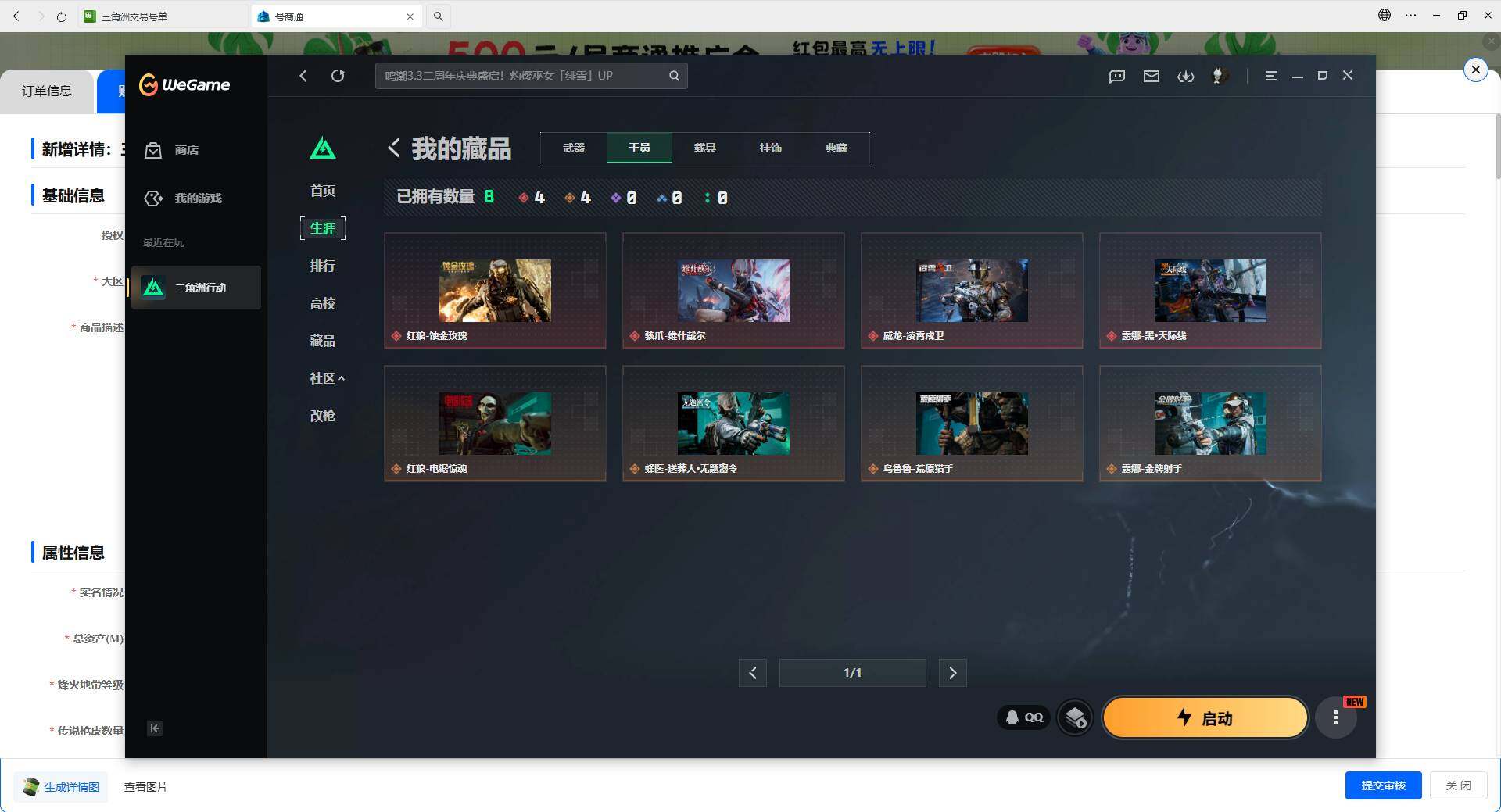Screen dimensions: 1501x812
Task: Select 乌鲁鲁-荒原猎手 skin card
Action: (x=972, y=424)
